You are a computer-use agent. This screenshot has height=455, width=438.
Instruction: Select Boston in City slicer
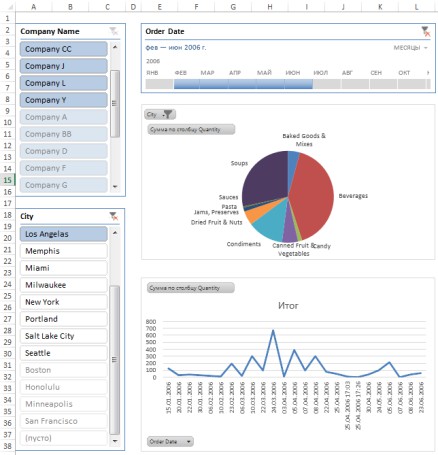pos(64,370)
